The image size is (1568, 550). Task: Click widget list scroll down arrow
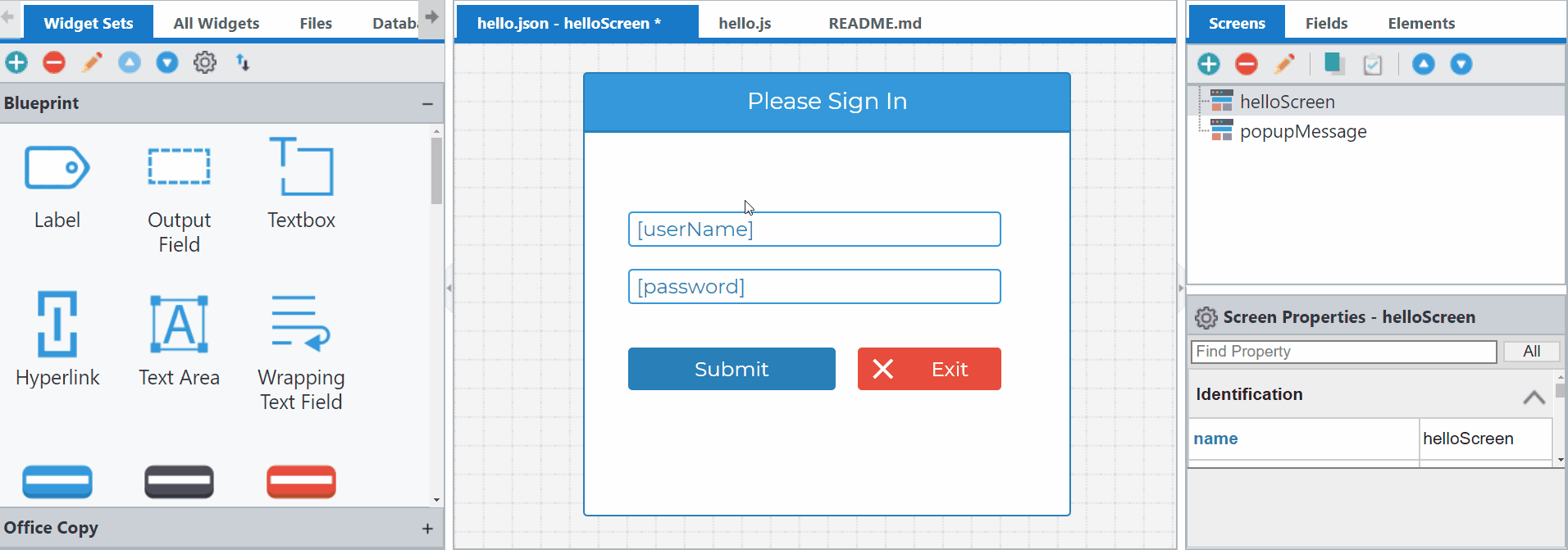click(436, 499)
